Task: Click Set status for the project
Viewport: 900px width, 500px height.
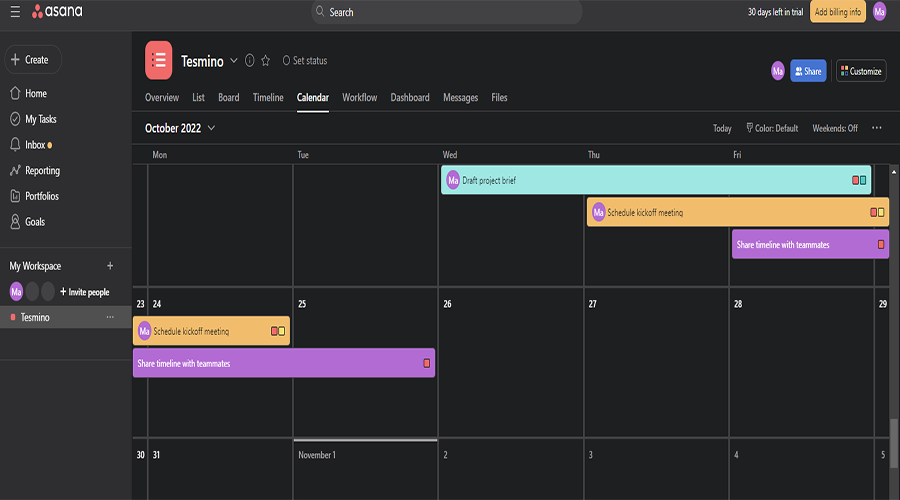Action: [x=304, y=61]
